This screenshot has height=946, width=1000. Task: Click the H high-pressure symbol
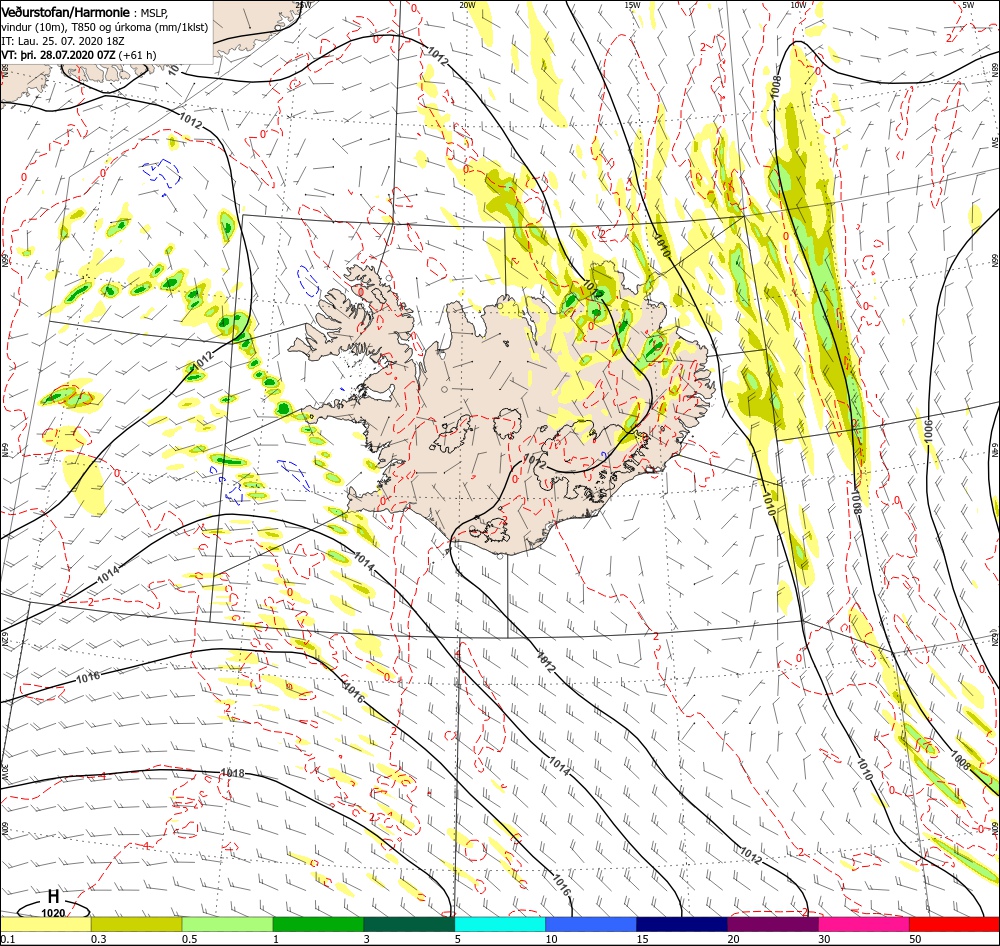pyautogui.click(x=54, y=897)
